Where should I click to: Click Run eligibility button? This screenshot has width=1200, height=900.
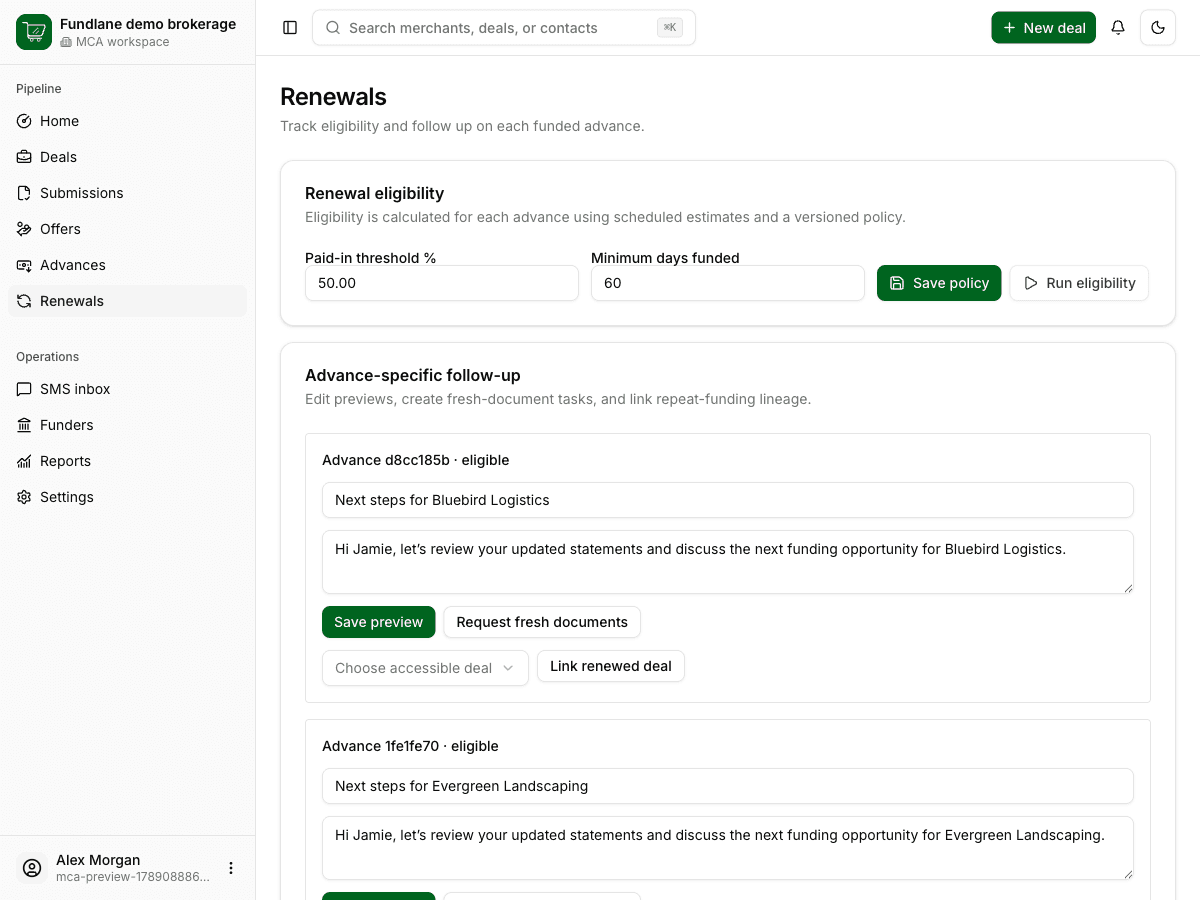1079,283
